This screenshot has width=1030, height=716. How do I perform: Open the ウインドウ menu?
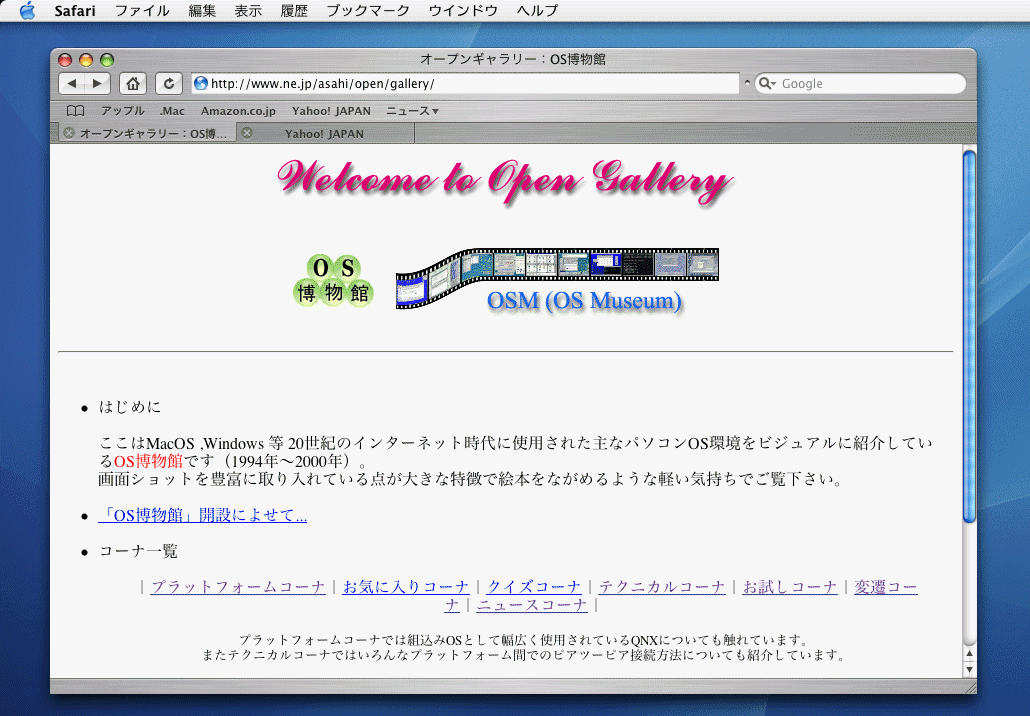click(463, 11)
